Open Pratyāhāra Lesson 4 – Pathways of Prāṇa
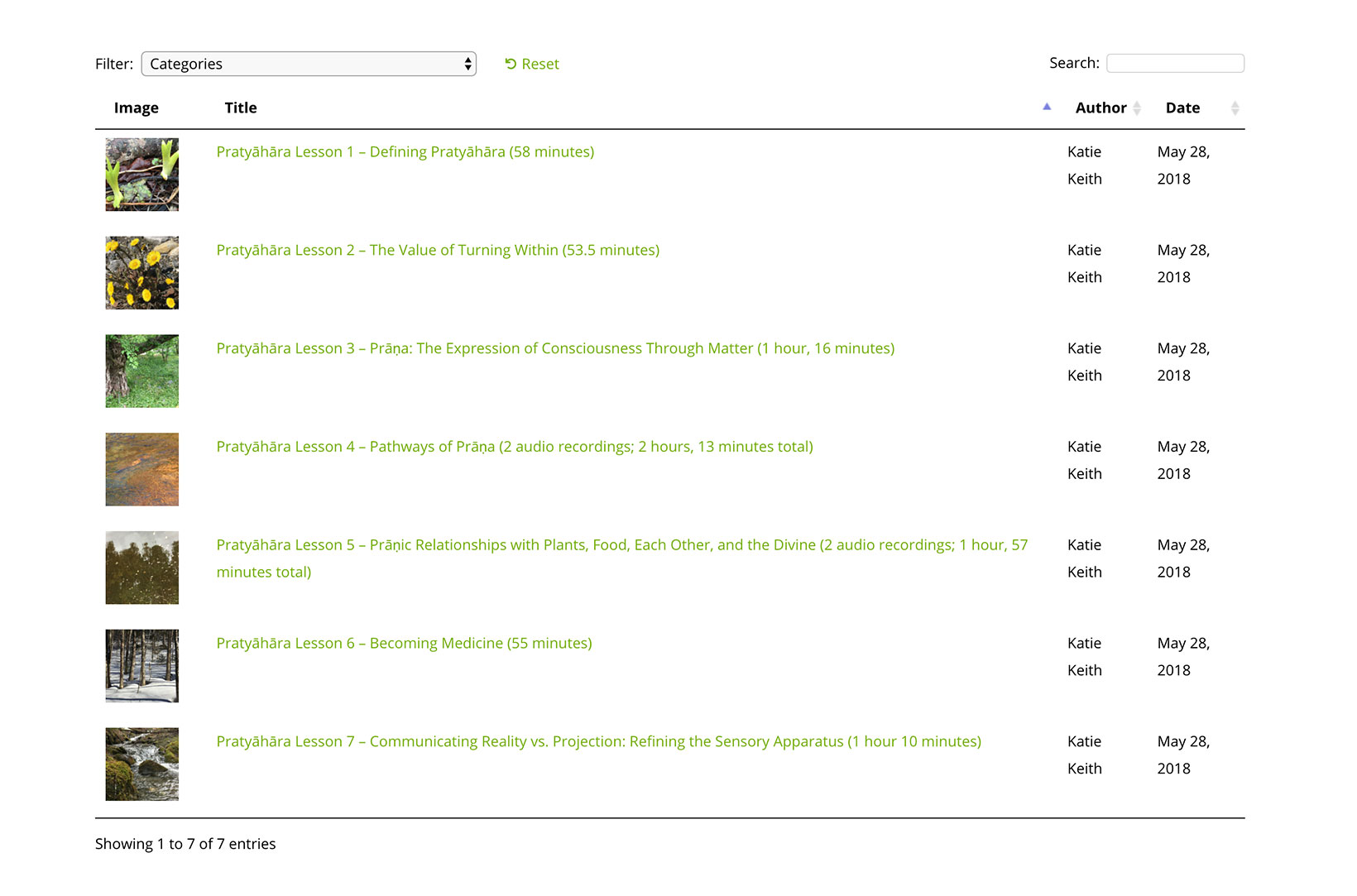The height and width of the screenshot is (896, 1357). click(515, 446)
